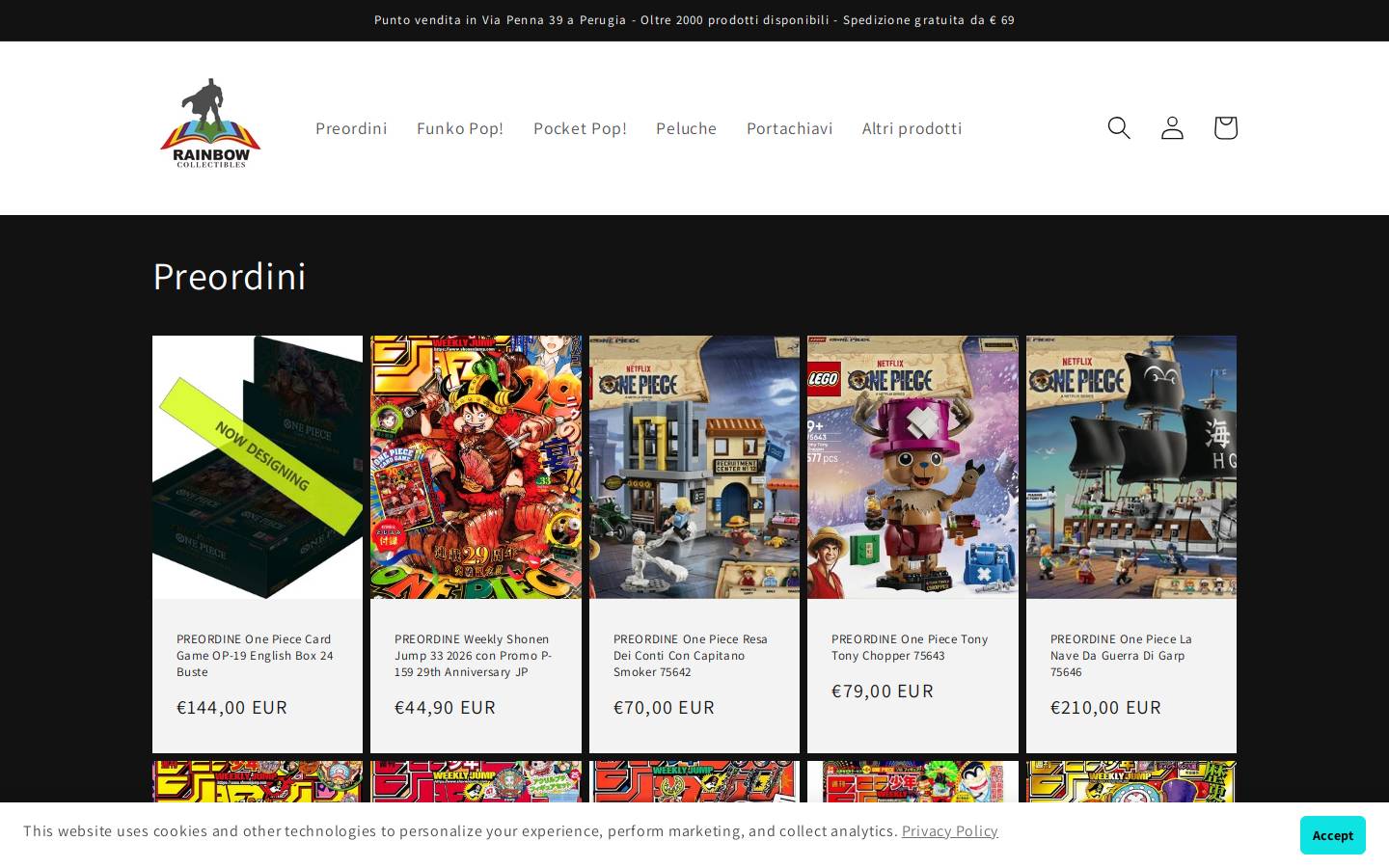Click Garp warship LEGO set image
The image size is (1389, 868).
coord(1131,467)
